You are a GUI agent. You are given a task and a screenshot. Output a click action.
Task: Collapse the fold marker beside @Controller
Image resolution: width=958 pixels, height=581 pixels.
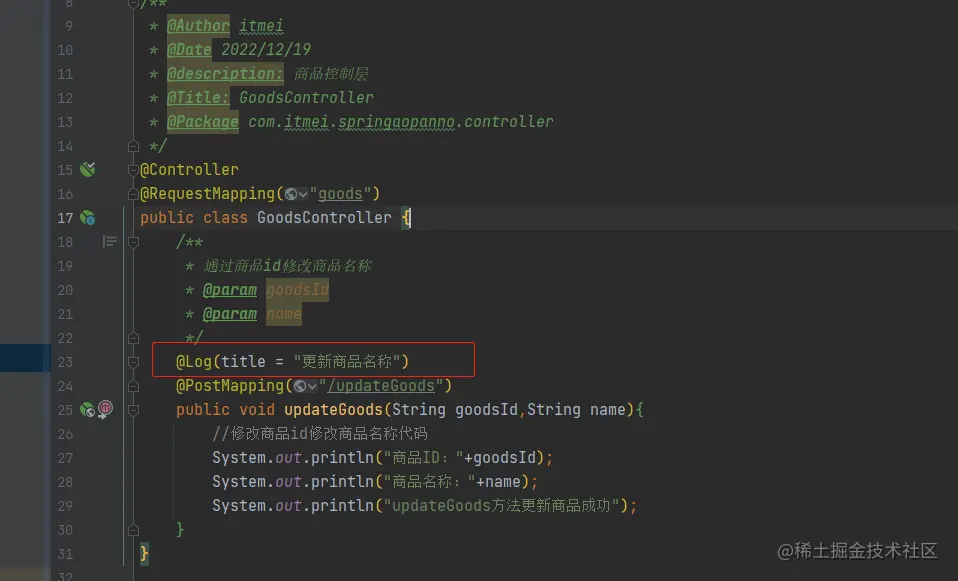point(133,170)
